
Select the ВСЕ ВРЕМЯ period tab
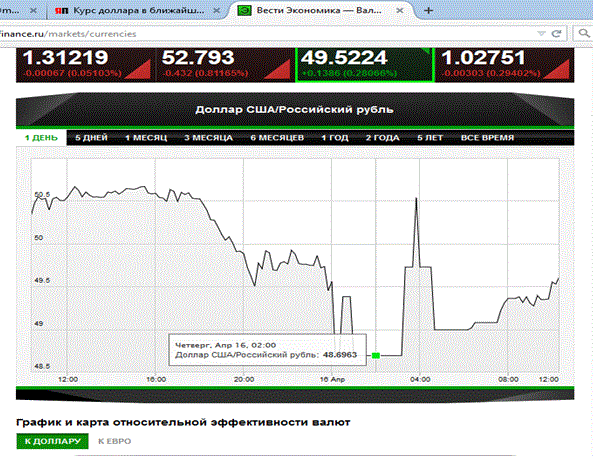pyautogui.click(x=487, y=138)
